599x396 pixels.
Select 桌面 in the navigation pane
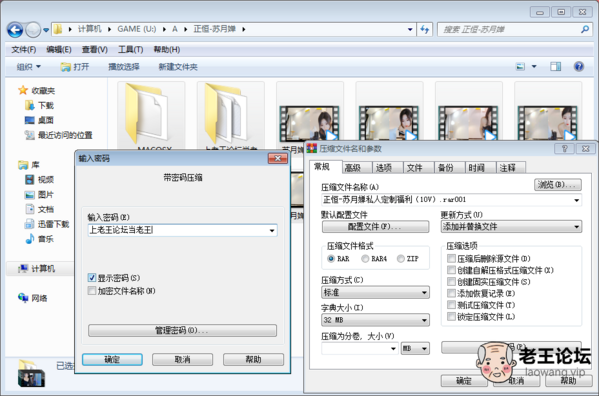[39, 120]
